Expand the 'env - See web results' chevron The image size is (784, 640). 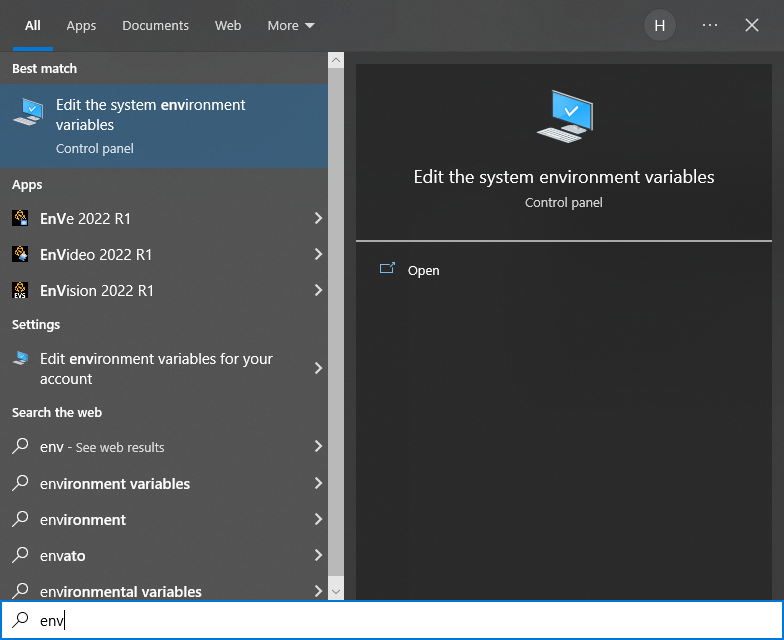(318, 446)
